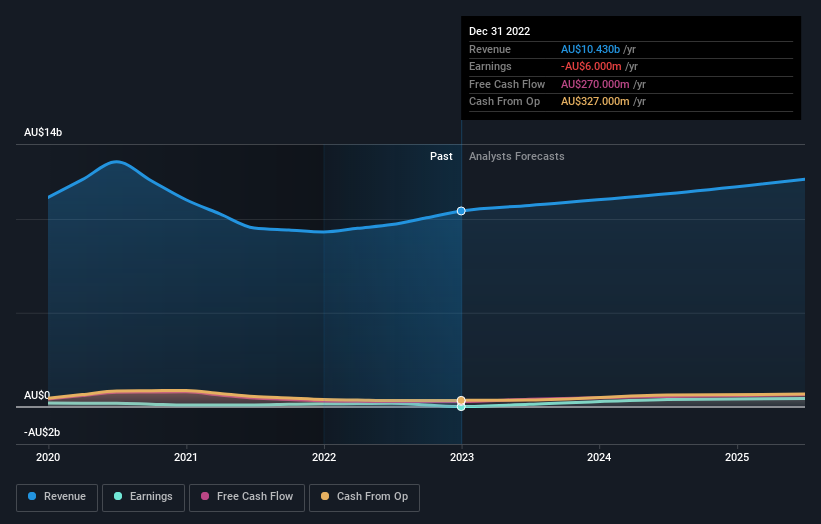
Task: Click the Past section label
Action: pos(441,156)
